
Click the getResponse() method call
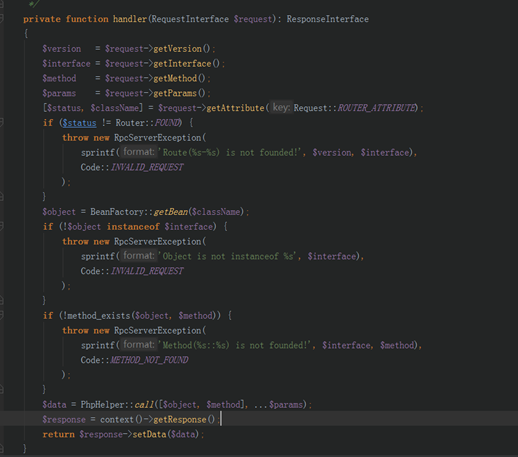tap(184, 419)
